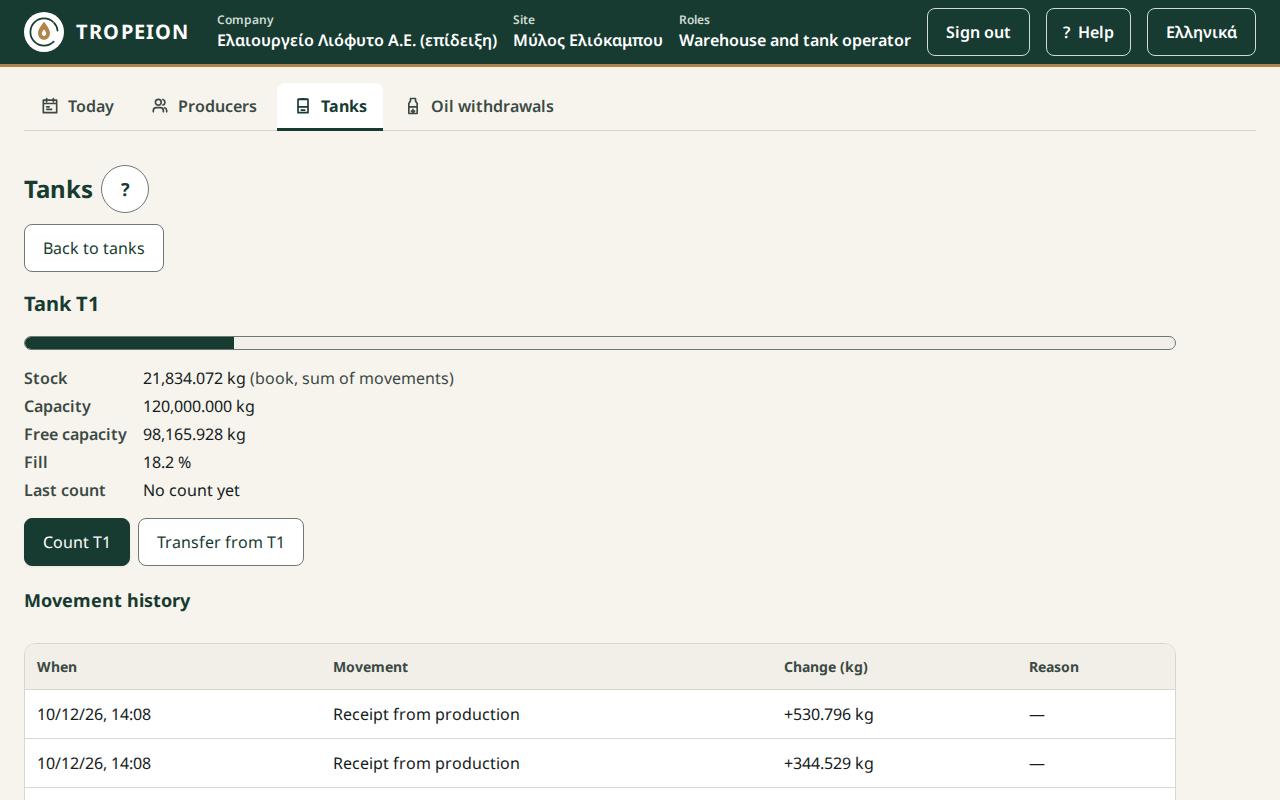The image size is (1280, 800).
Task: Click Transfer from T1 button
Action: (221, 542)
